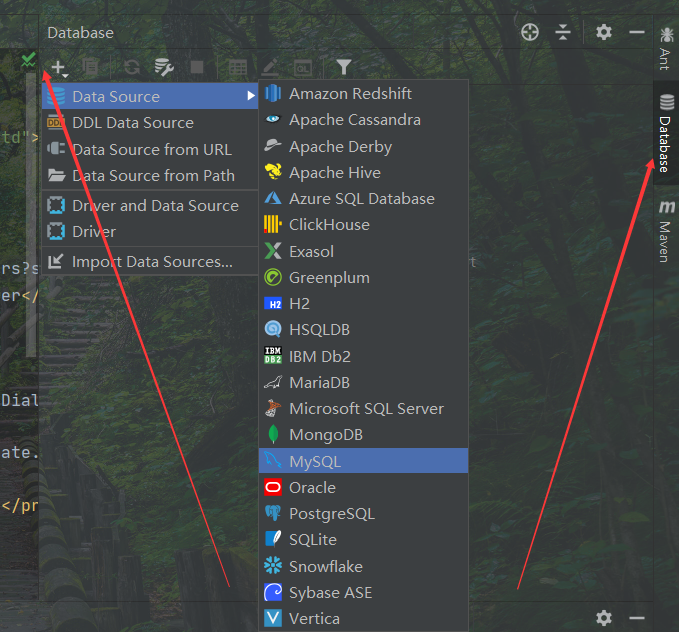The width and height of the screenshot is (679, 632).
Task: Select Amazon Redshift data source
Action: coord(363,94)
